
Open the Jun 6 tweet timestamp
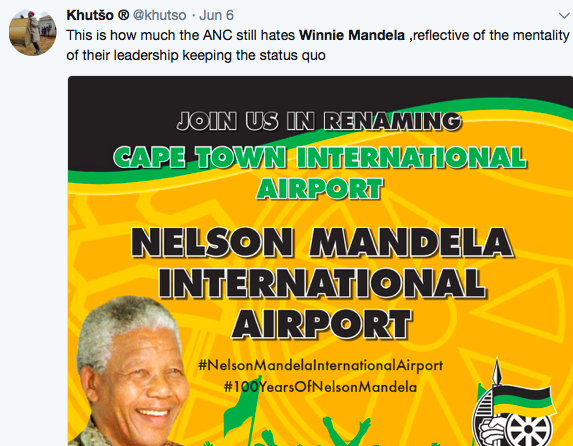pyautogui.click(x=216, y=15)
